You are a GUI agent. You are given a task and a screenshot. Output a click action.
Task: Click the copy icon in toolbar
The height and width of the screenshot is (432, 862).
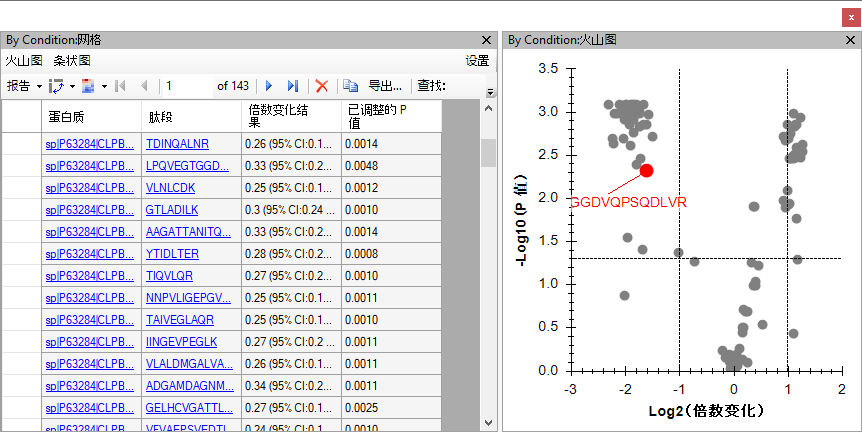(350, 86)
